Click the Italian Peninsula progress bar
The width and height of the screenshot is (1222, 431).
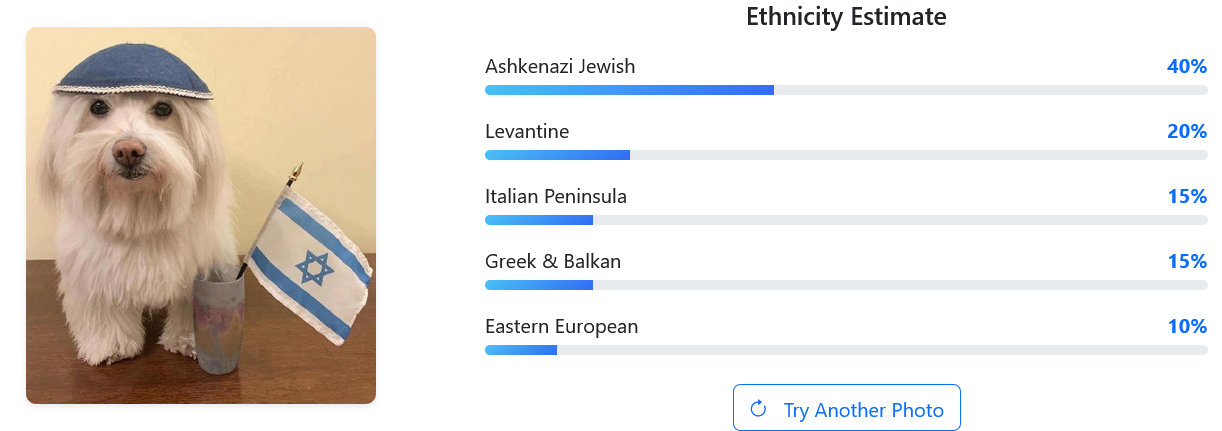tap(846, 220)
